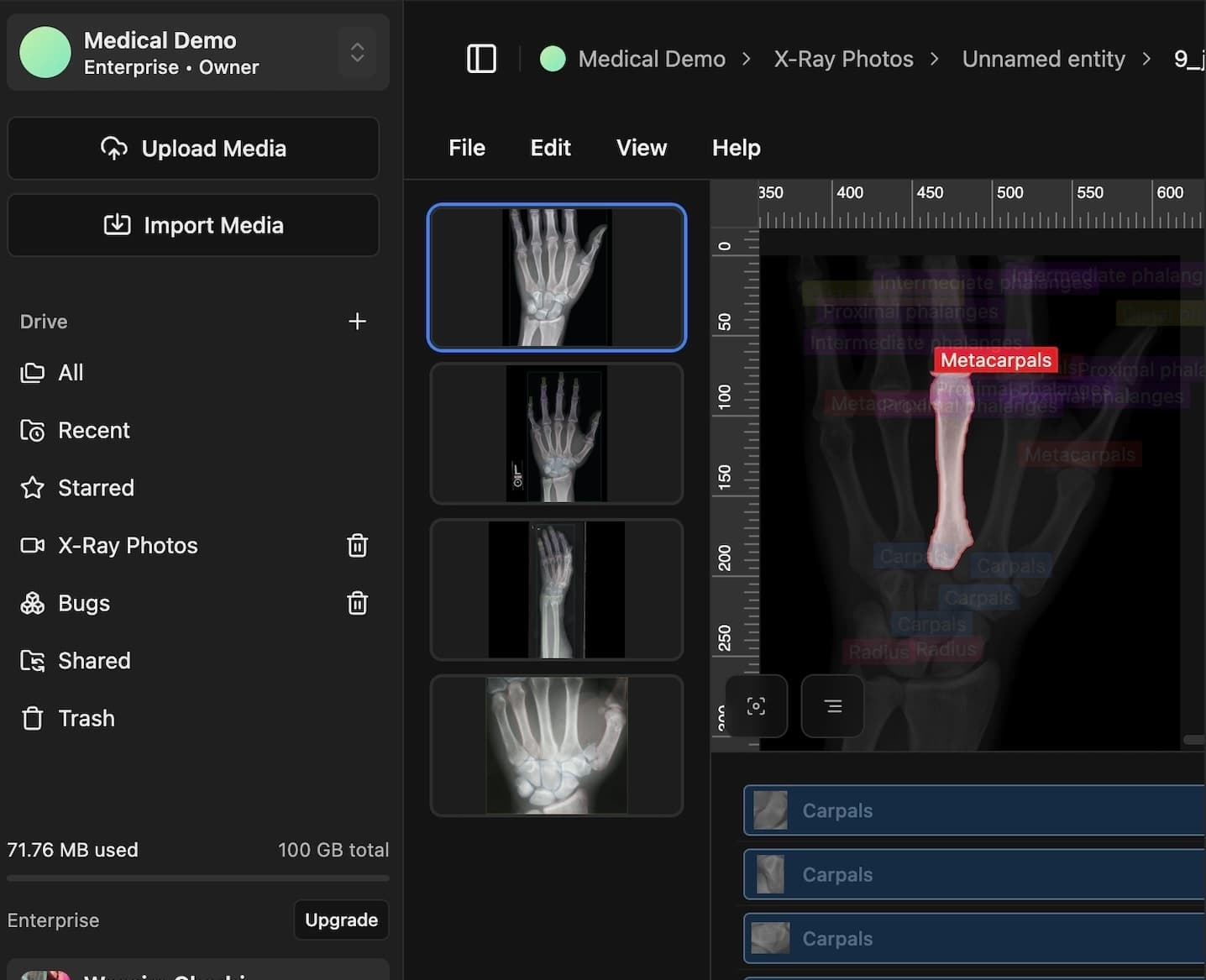Open the File menu

[x=467, y=148]
